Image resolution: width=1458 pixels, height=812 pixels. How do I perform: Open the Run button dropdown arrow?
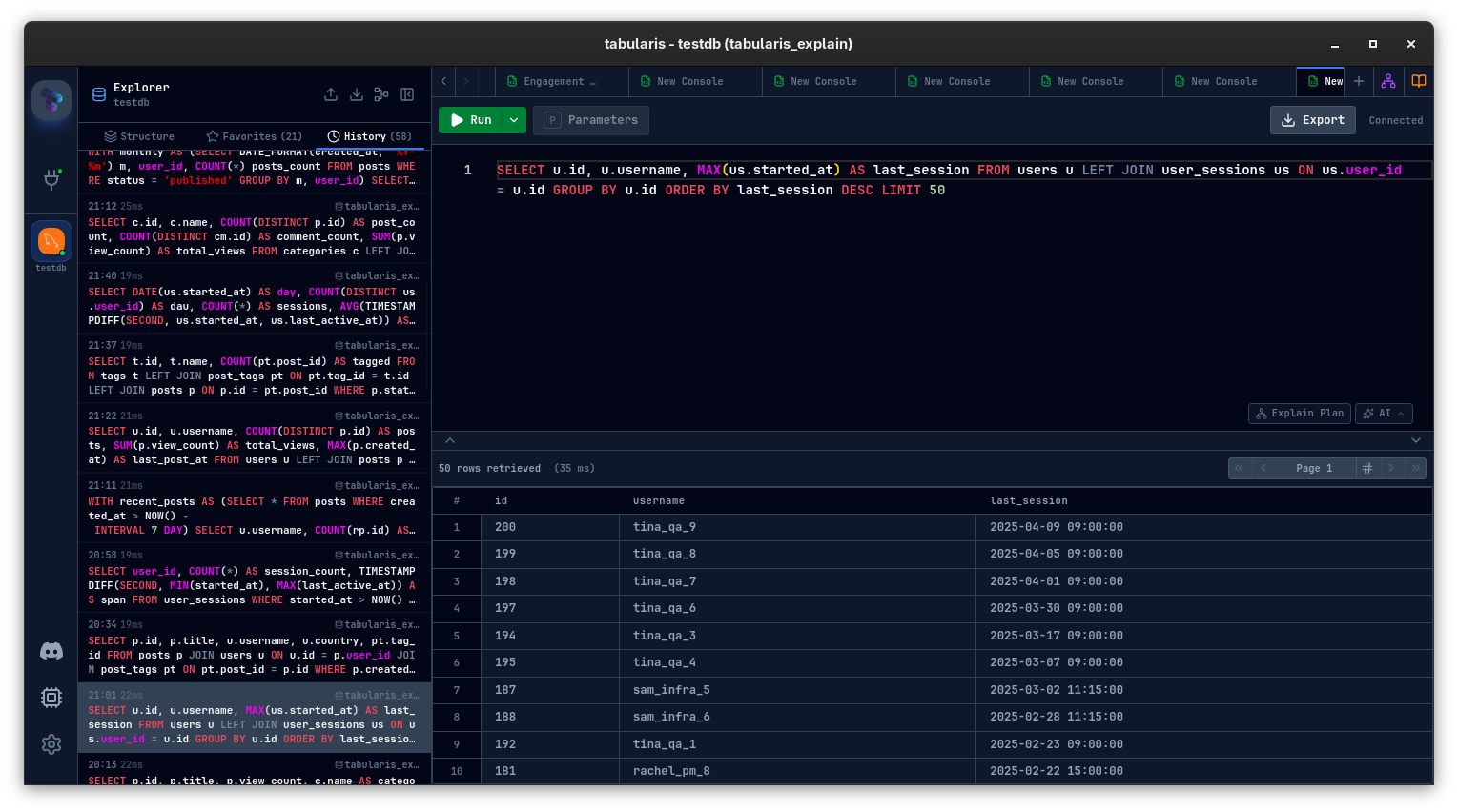click(x=513, y=120)
